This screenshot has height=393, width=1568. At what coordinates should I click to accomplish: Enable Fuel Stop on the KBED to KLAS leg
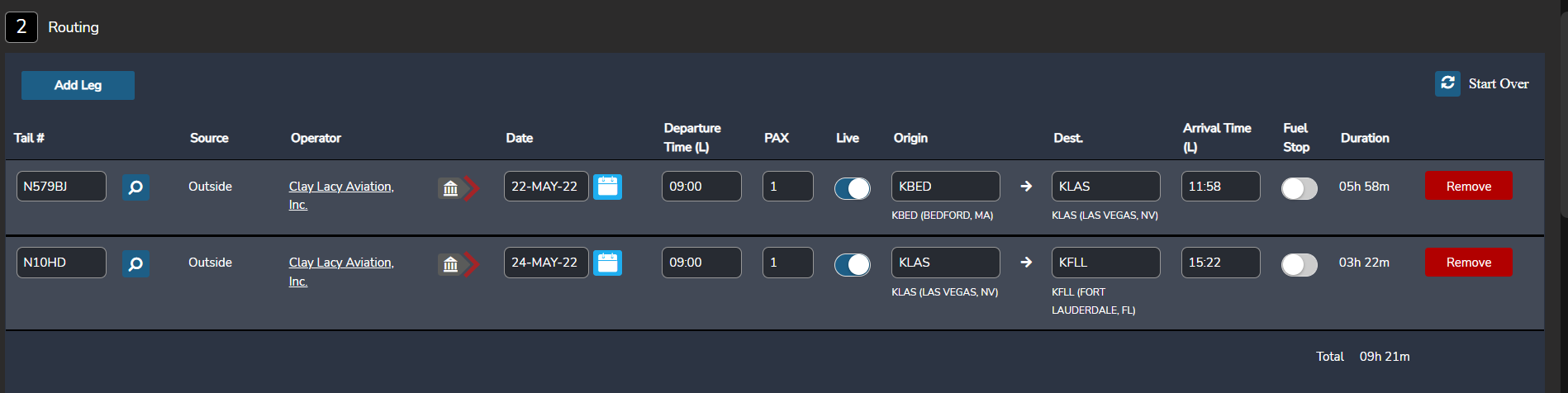coord(1299,188)
